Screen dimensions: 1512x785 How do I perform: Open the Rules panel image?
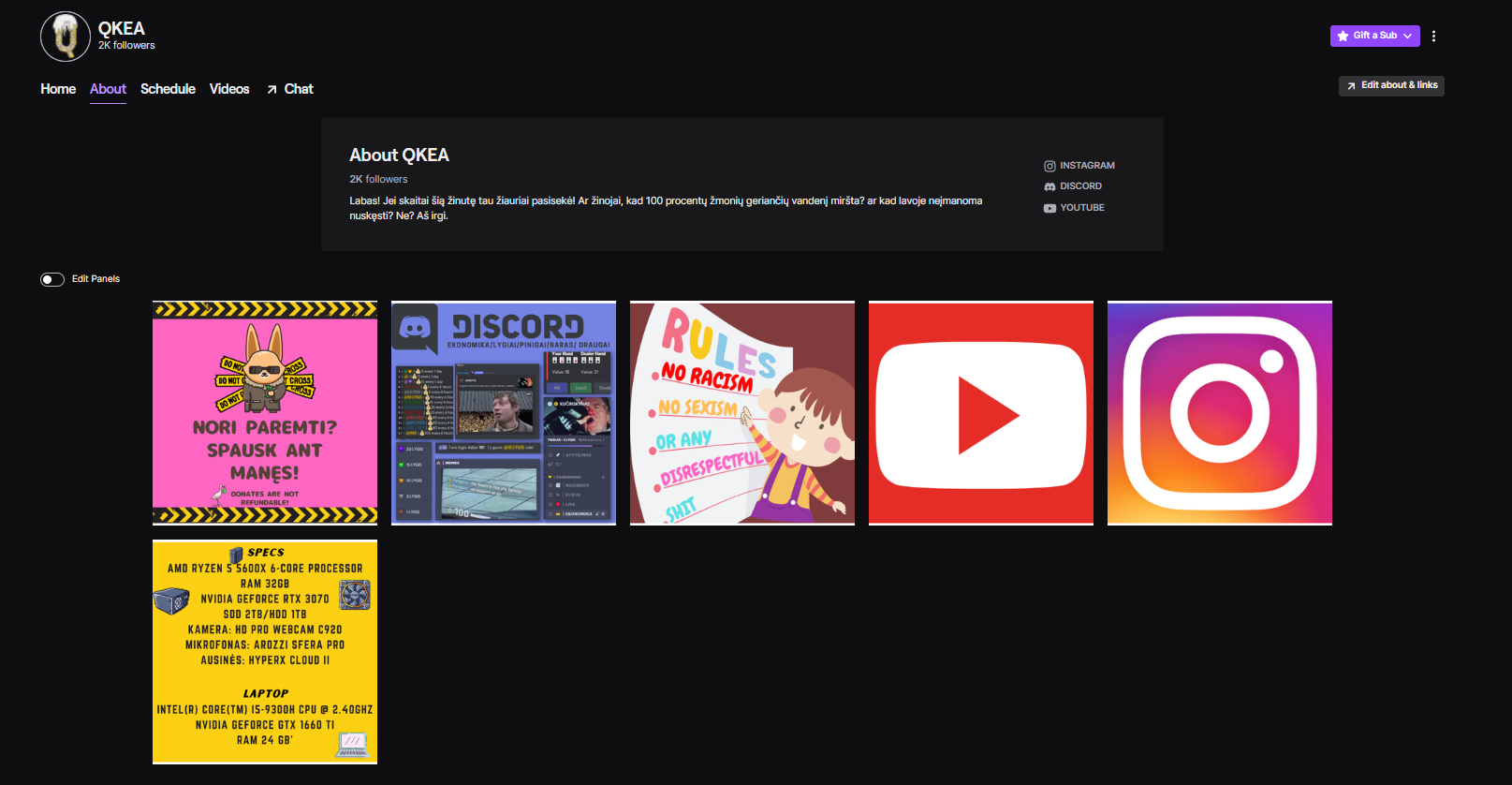[x=742, y=413]
